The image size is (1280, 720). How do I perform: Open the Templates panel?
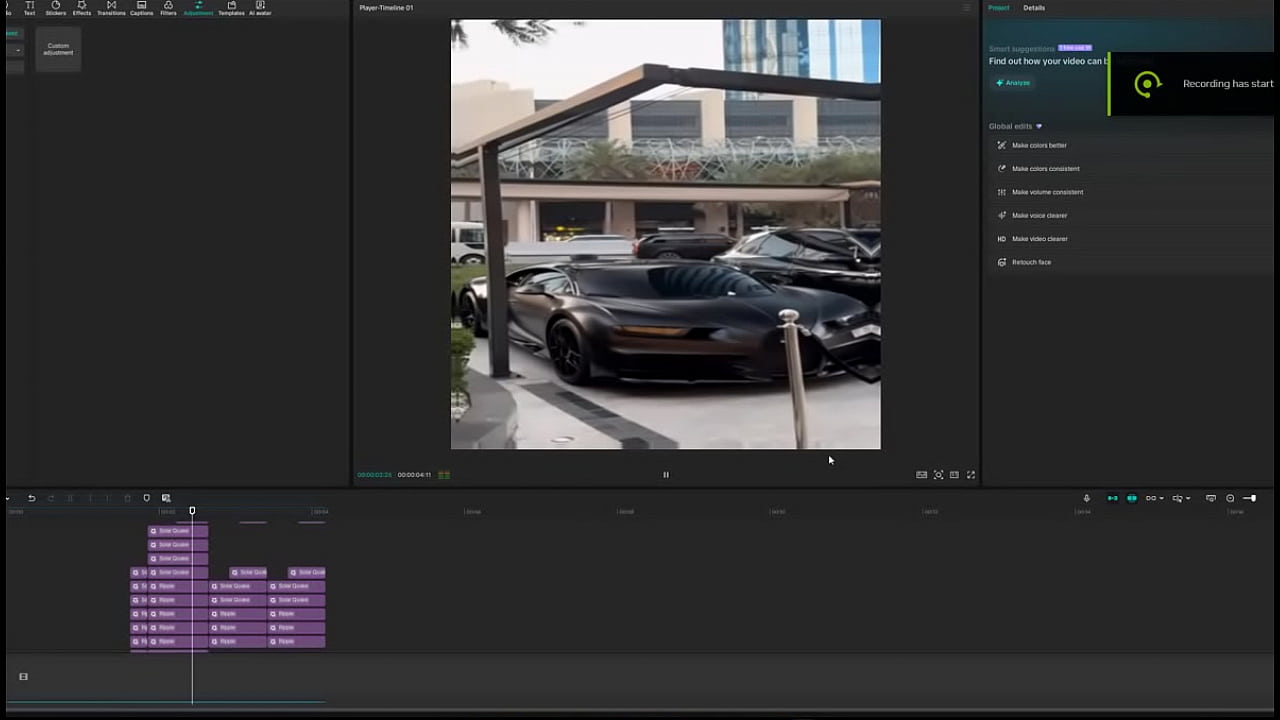pyautogui.click(x=230, y=8)
